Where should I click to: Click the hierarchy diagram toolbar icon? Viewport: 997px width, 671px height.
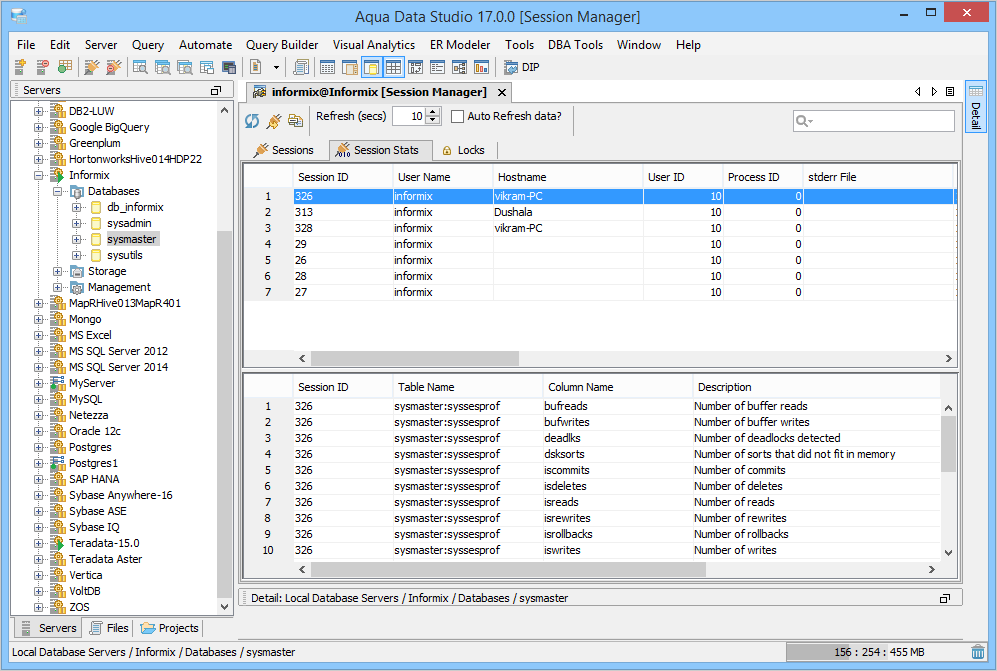[x=459, y=67]
